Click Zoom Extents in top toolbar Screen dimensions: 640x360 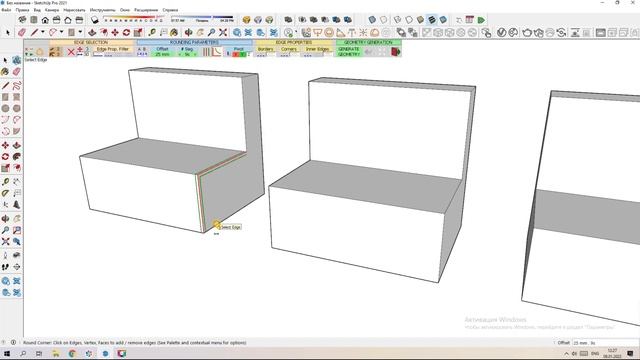(223, 32)
